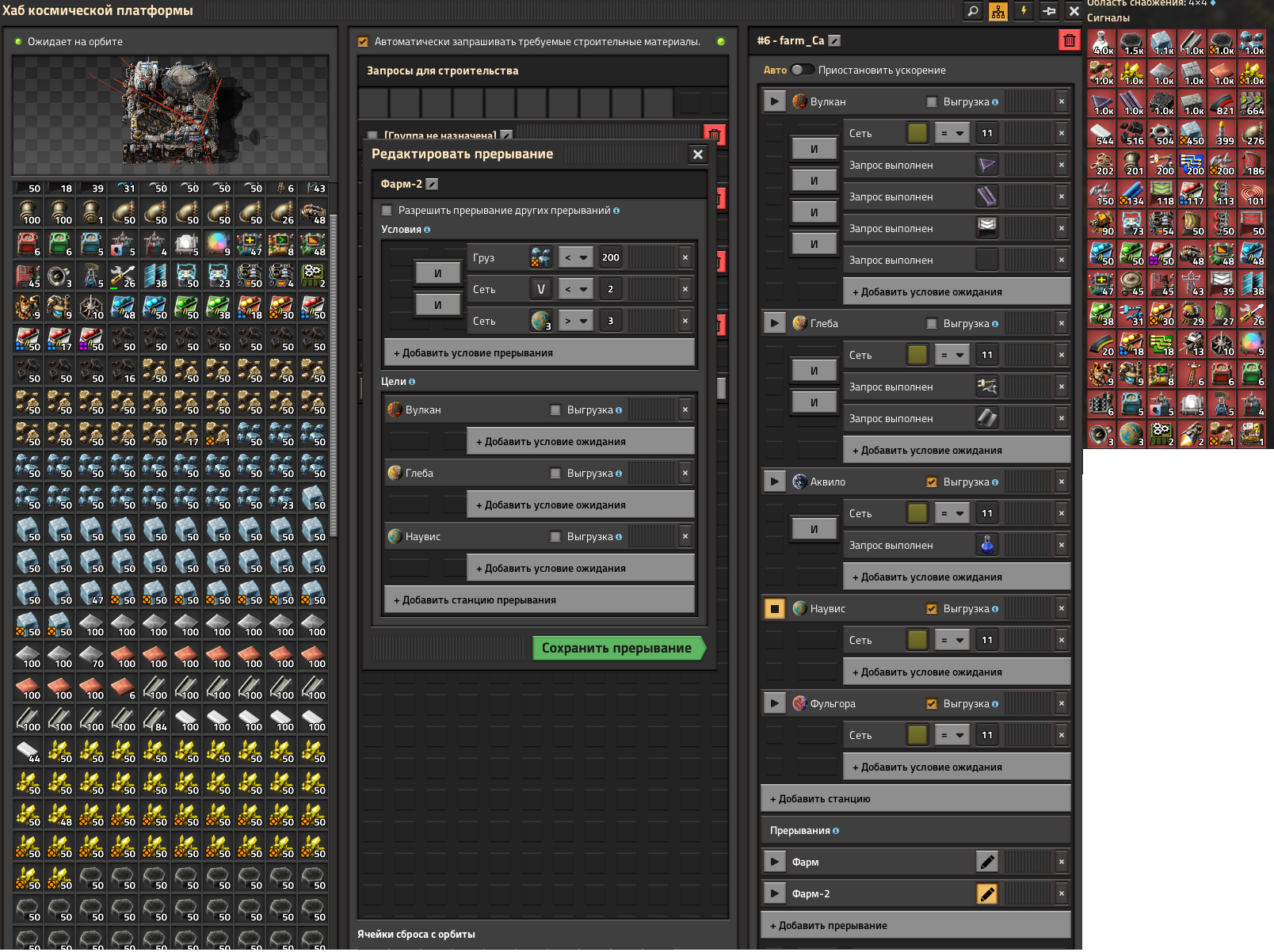Click the play arrow for Фульгора

775,703
